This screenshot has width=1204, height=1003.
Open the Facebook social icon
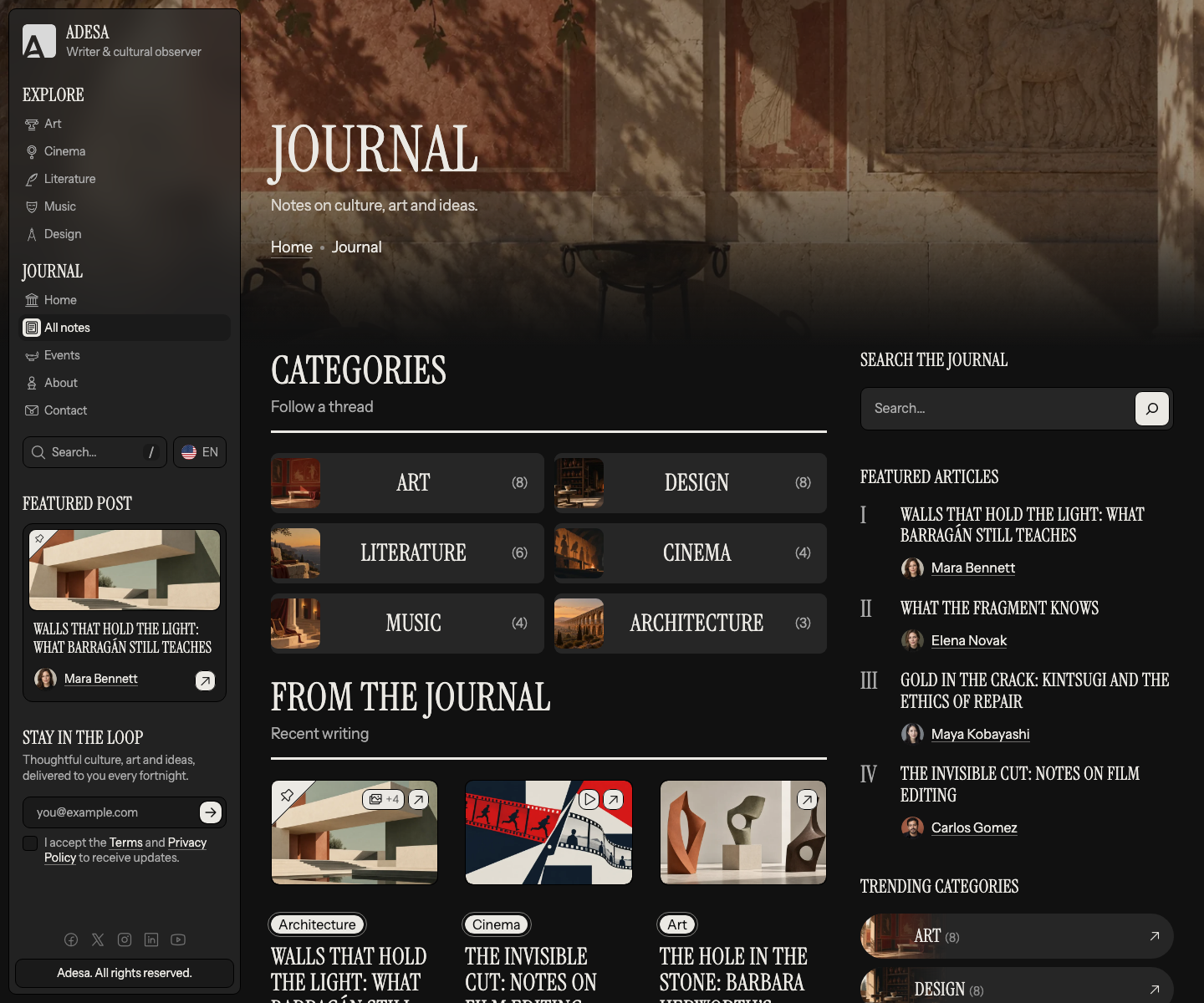(x=71, y=939)
